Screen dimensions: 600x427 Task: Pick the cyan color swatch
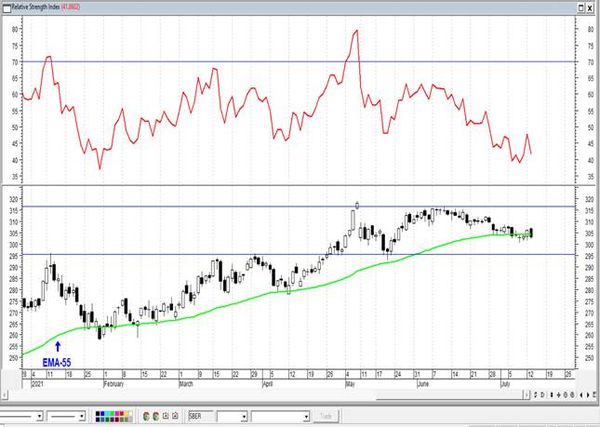tap(107, 414)
